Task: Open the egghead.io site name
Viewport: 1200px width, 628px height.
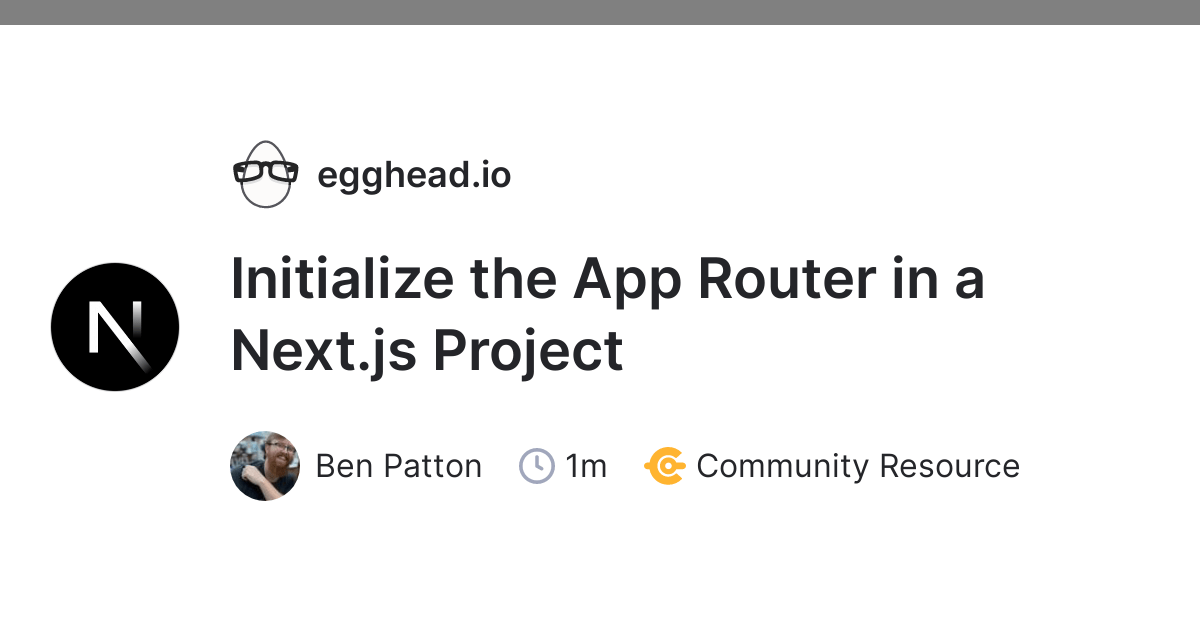Action: point(414,176)
